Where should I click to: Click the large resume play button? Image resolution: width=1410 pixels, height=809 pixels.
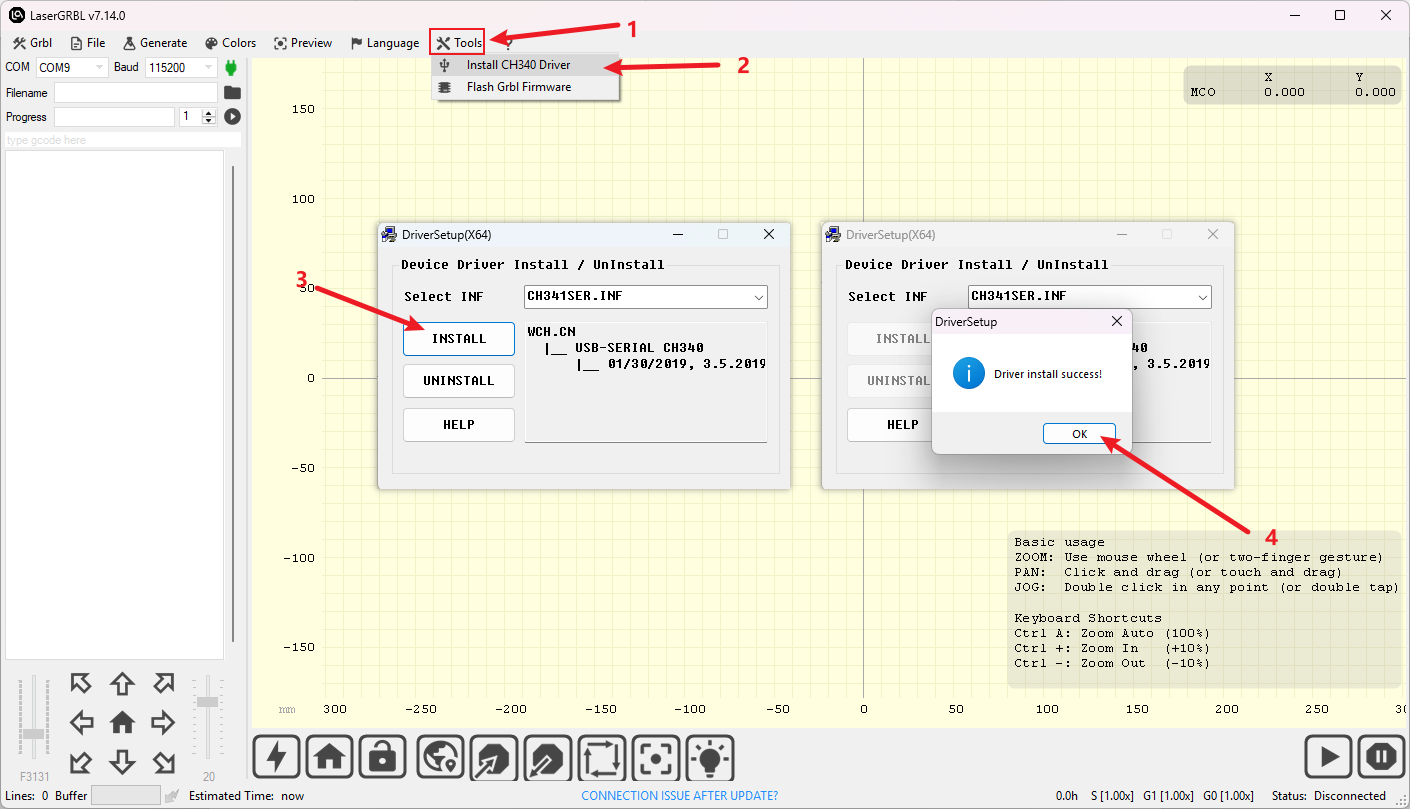point(1328,757)
